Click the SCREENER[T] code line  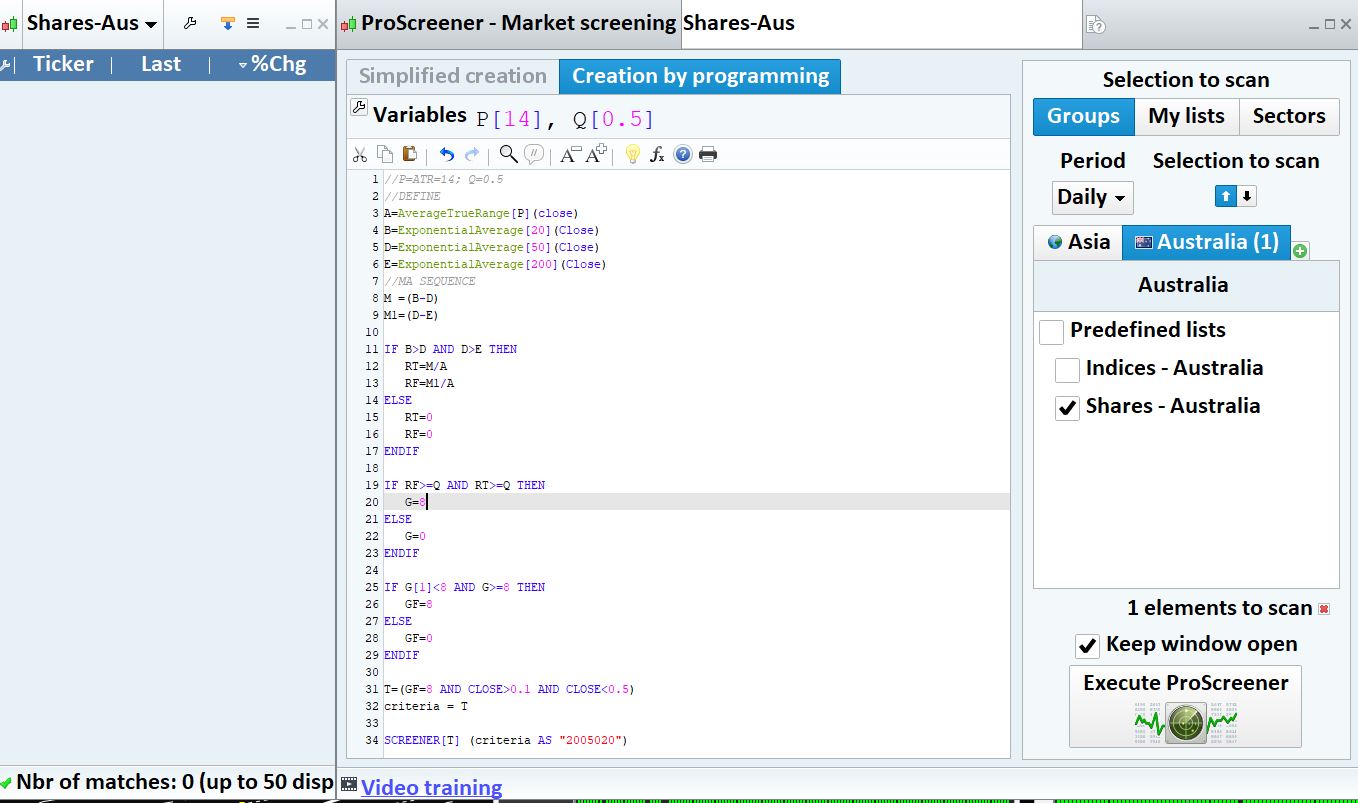[x=505, y=740]
